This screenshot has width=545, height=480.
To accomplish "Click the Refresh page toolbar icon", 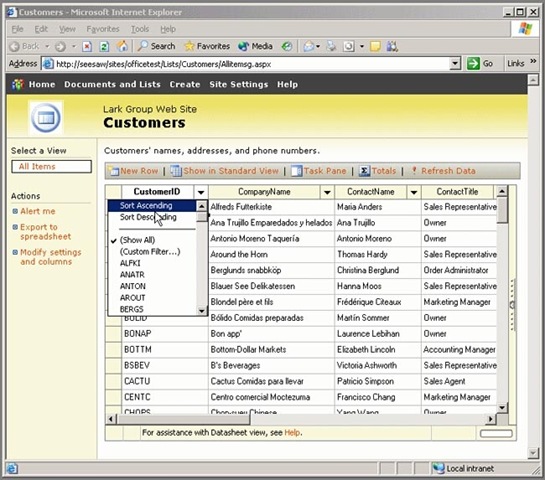I will (x=104, y=46).
